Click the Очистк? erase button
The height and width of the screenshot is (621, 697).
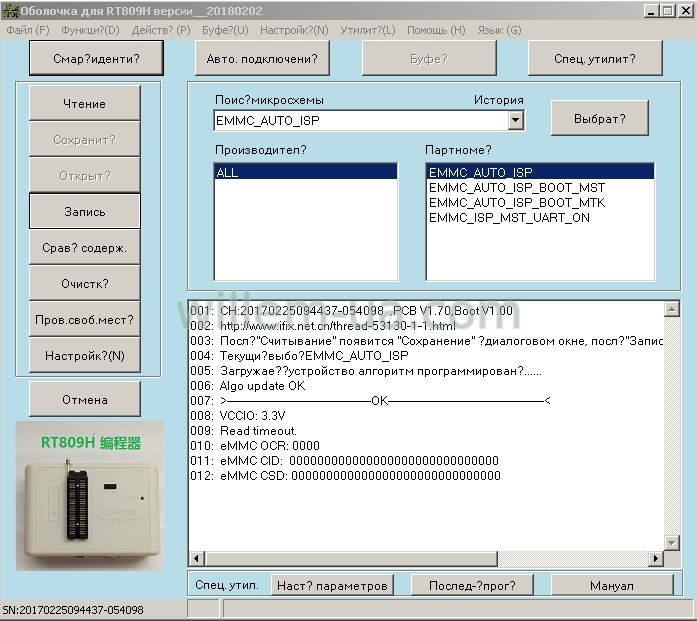click(84, 283)
